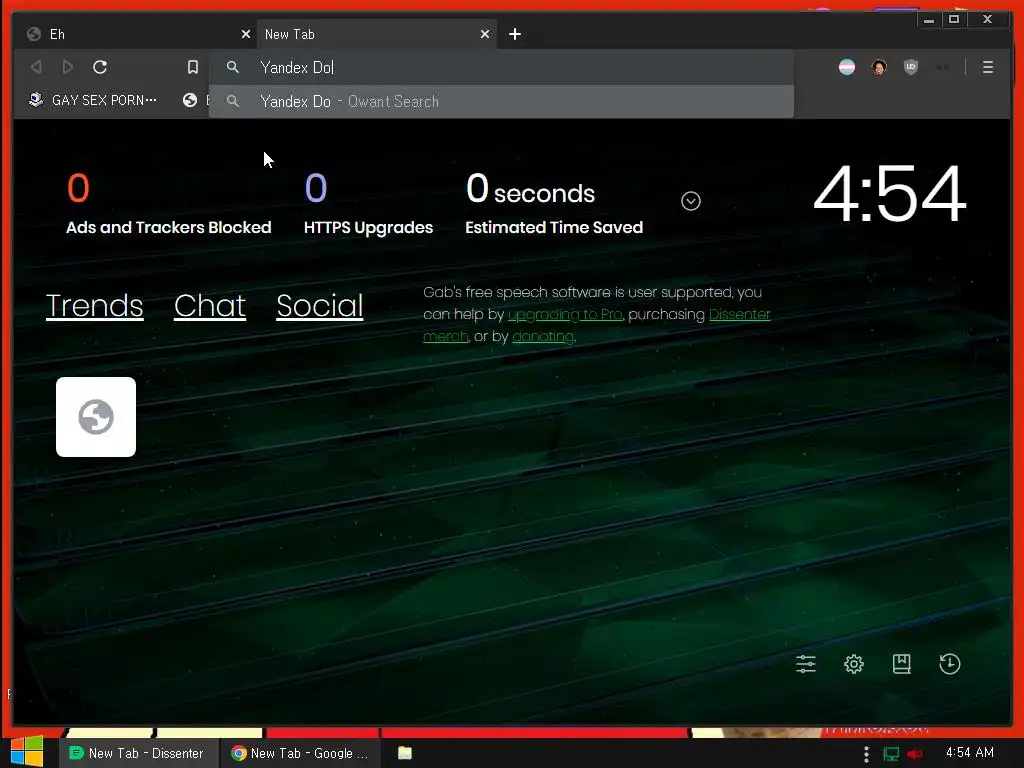Viewport: 1024px width, 768px height.
Task: Go back to previous page
Action: coord(37,67)
